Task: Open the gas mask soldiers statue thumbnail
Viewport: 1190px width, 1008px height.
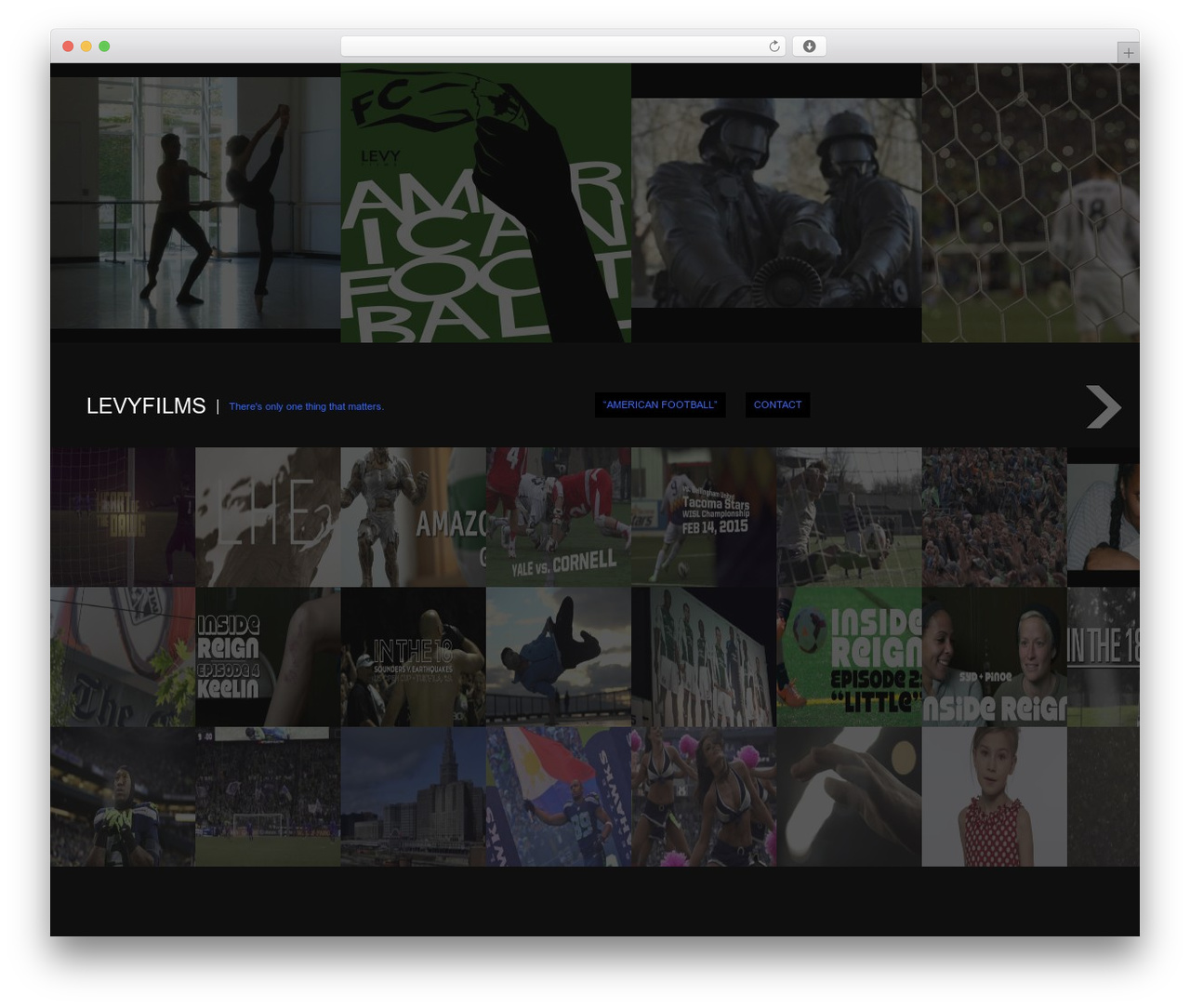Action: click(x=776, y=203)
